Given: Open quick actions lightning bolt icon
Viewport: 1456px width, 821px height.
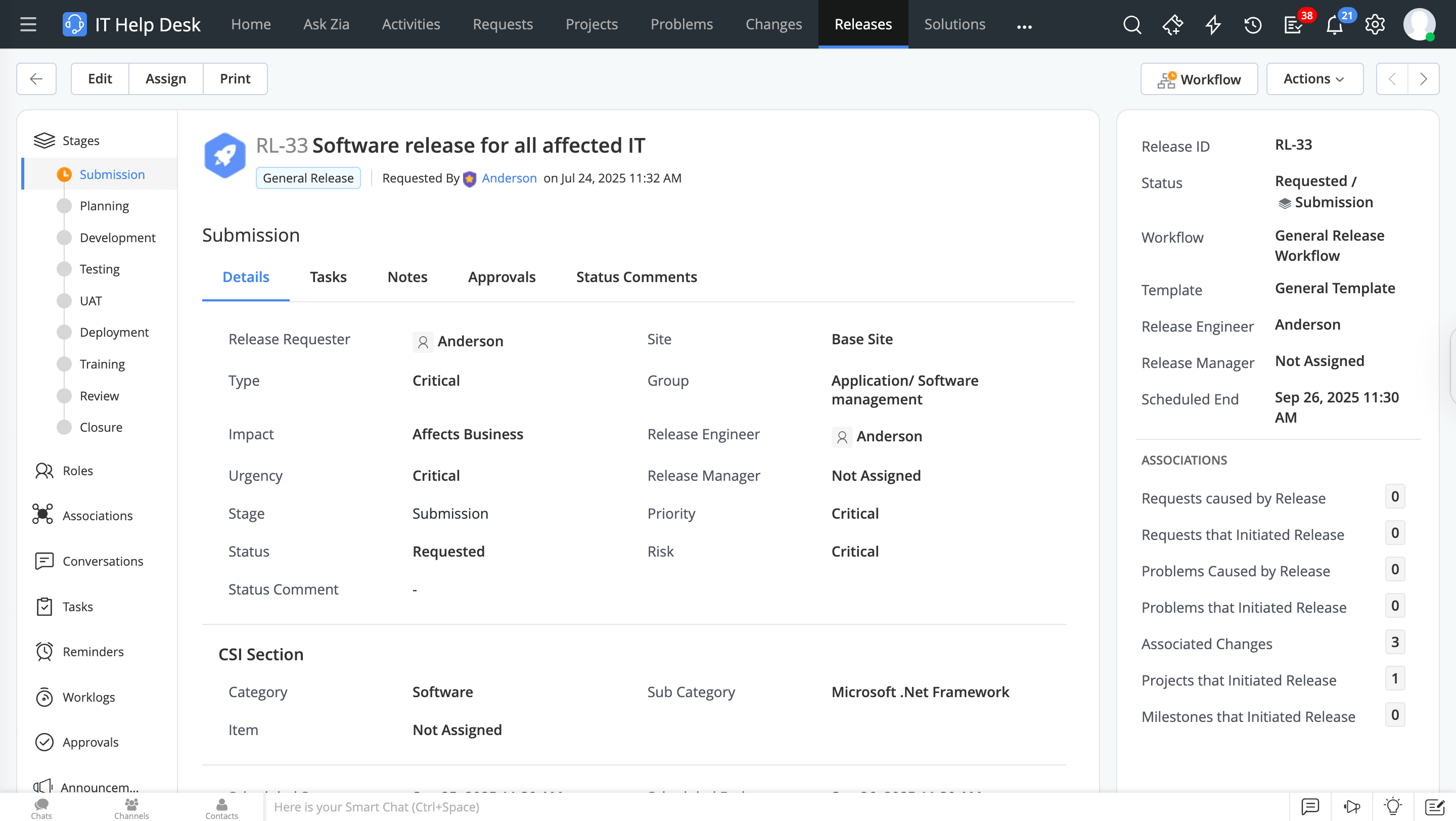Looking at the screenshot, I should click(1212, 25).
